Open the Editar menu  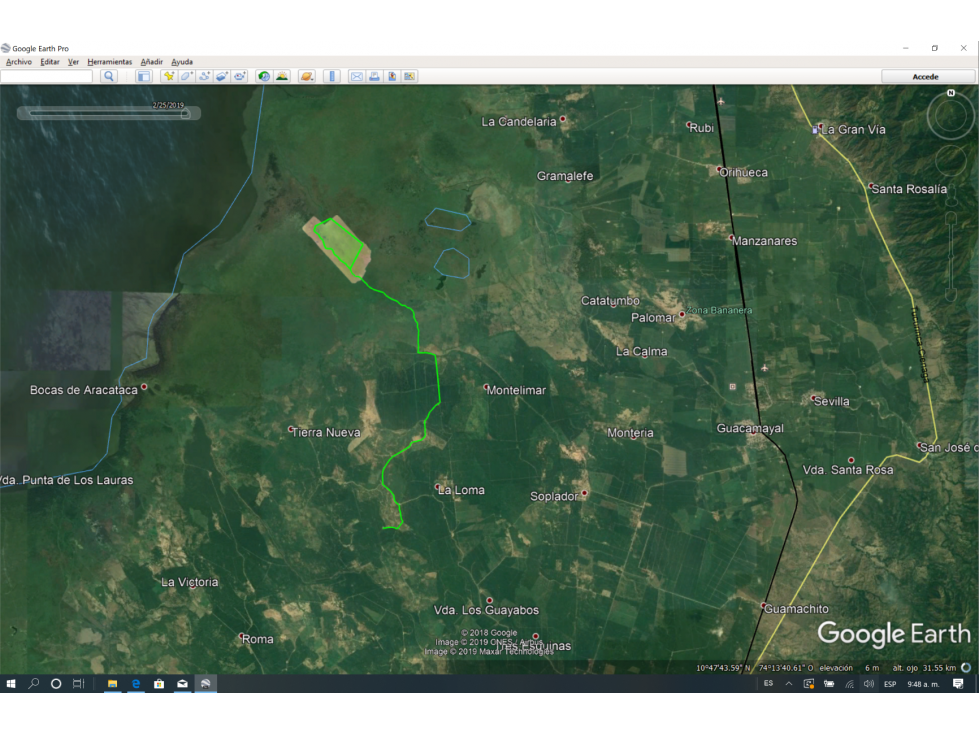click(x=50, y=62)
